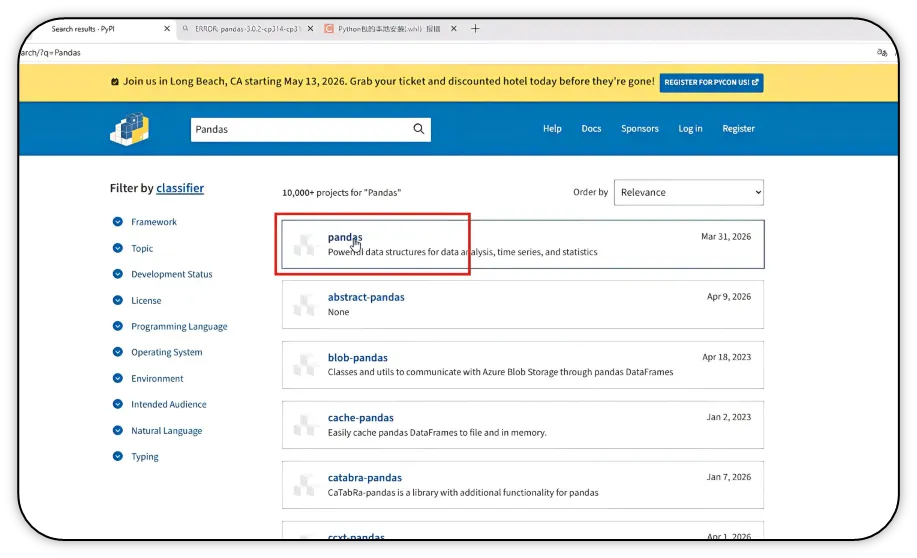917x558 pixels.
Task: Switch to the ERROR pandas-3.0.2 tab
Action: [247, 29]
